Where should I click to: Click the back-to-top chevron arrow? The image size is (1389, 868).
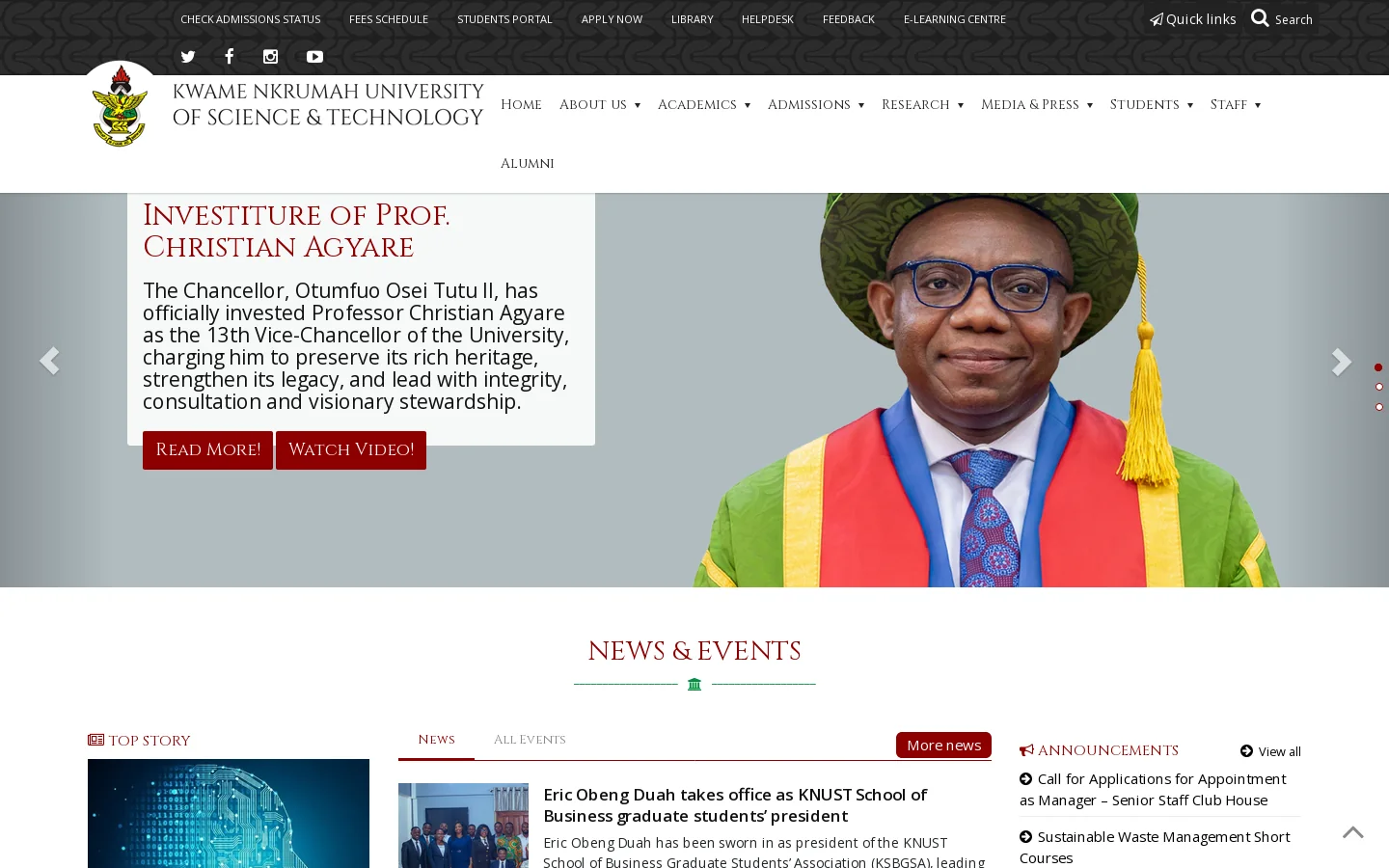click(1353, 831)
